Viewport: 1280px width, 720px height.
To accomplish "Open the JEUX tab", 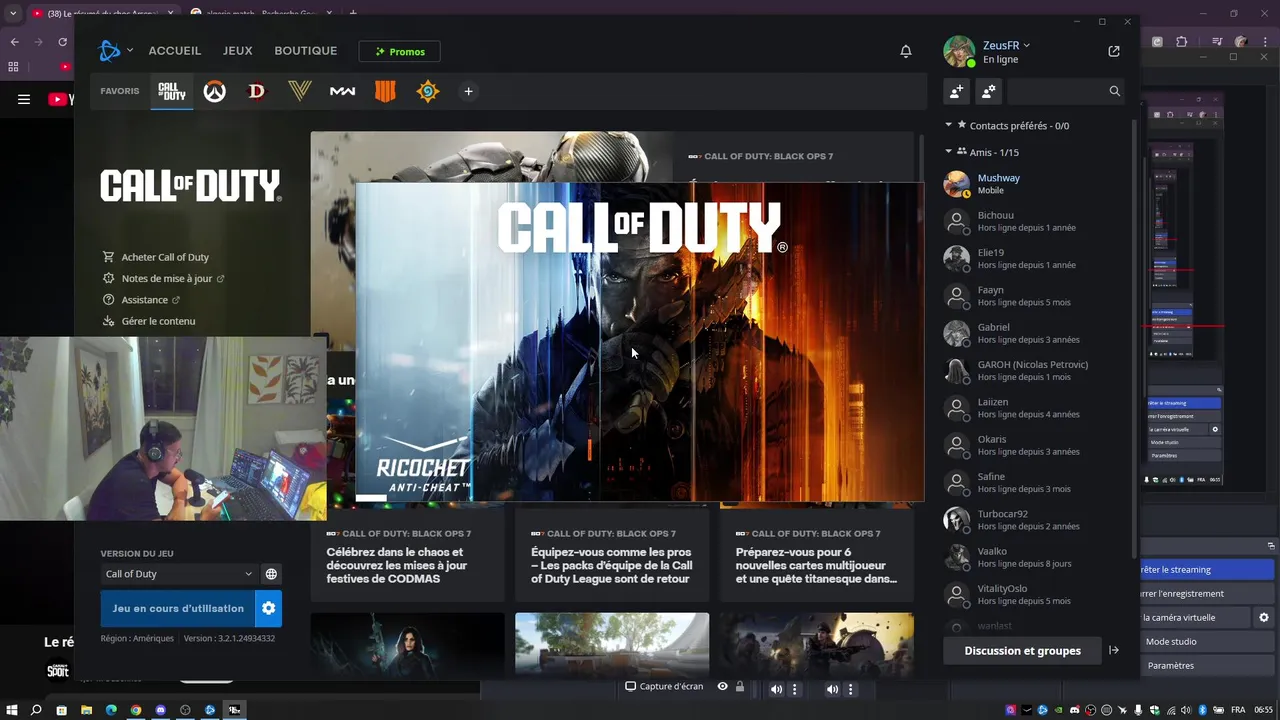I will pyautogui.click(x=238, y=51).
